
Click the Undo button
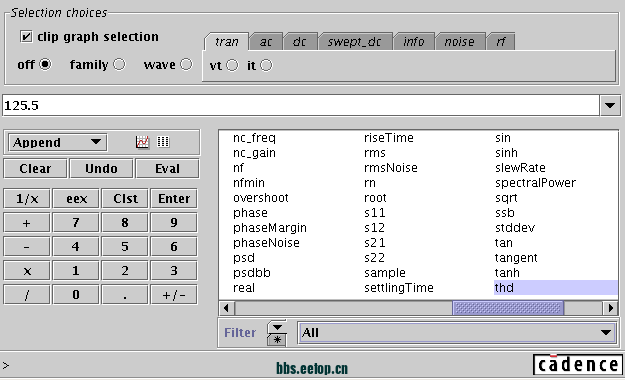tap(101, 169)
